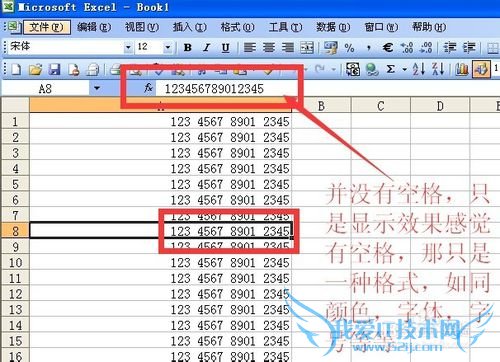Increase the cell indent

click(469, 48)
